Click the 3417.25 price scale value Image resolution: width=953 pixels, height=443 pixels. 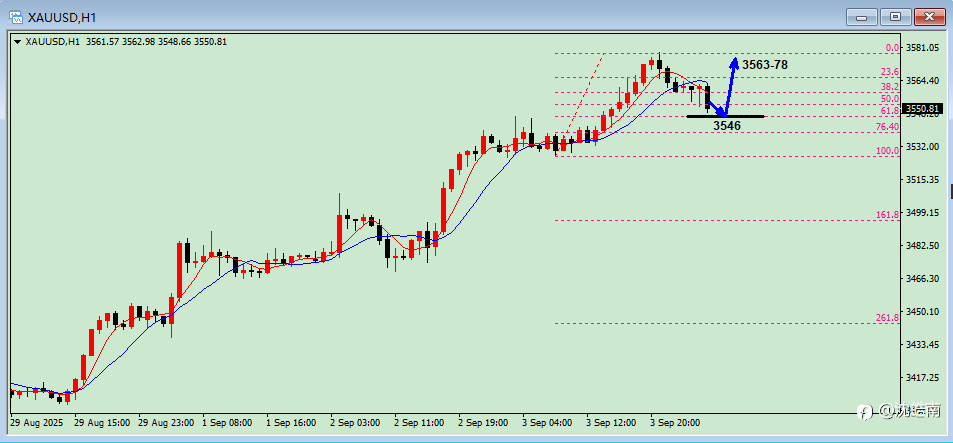[923, 377]
